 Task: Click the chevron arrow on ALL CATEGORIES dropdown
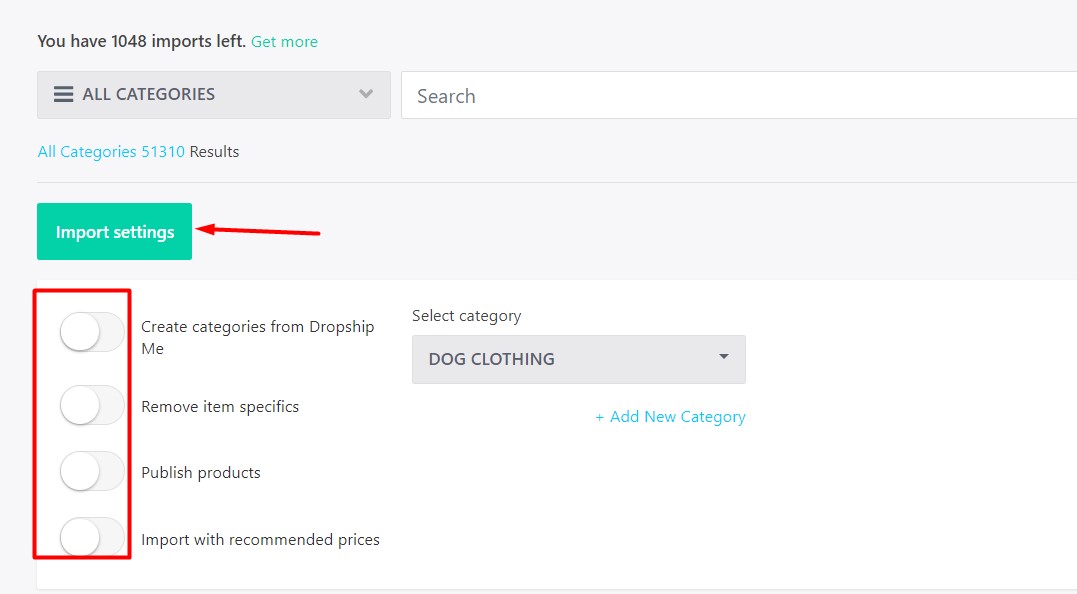pyautogui.click(x=366, y=94)
